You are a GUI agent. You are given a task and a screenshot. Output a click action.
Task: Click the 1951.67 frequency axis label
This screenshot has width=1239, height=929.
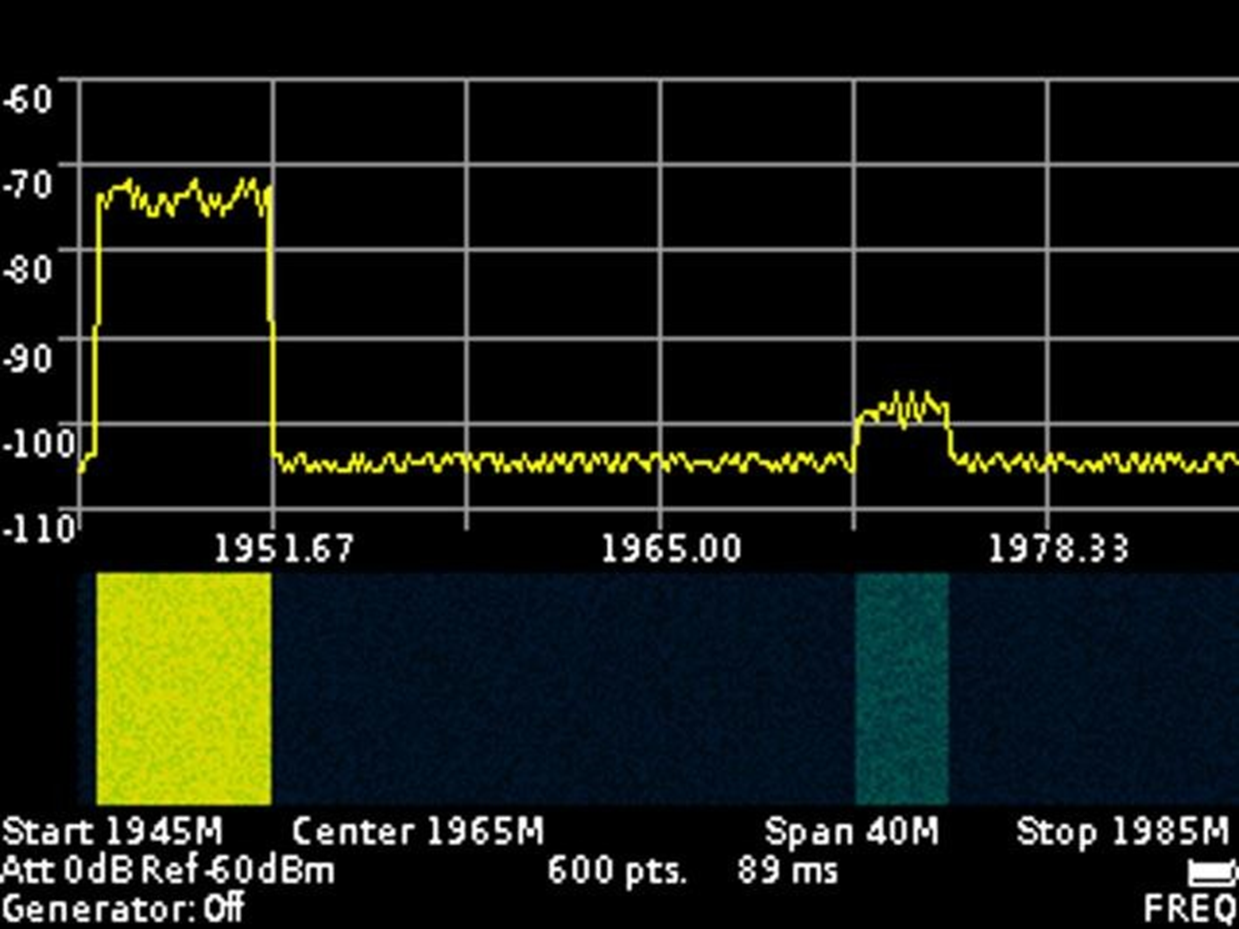click(284, 548)
